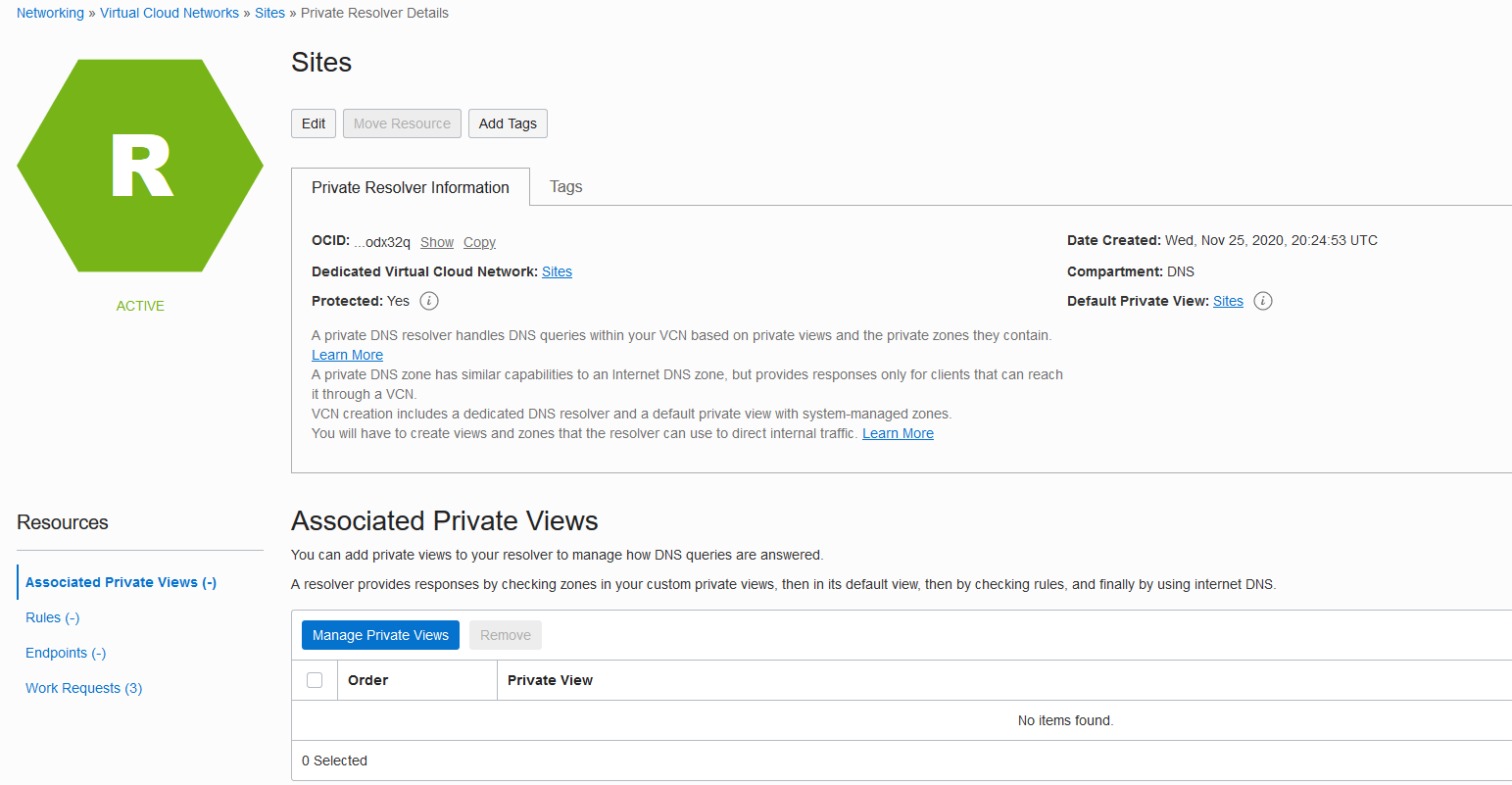Viewport: 1512px width, 785px height.
Task: Click the green R resolver hexagon icon
Action: click(x=140, y=166)
